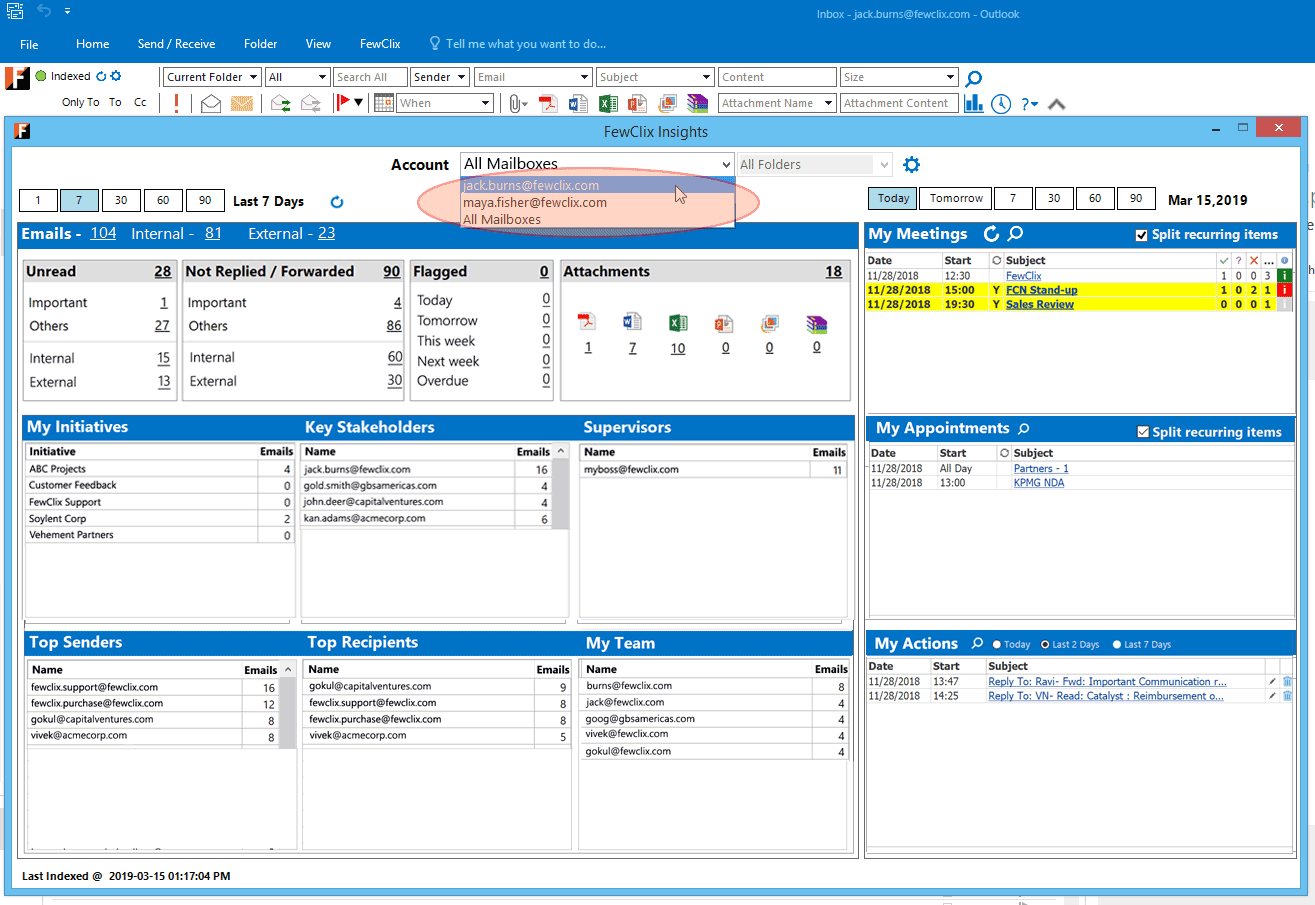
Task: Open the KPMG NDA appointment link
Action: 1038,483
